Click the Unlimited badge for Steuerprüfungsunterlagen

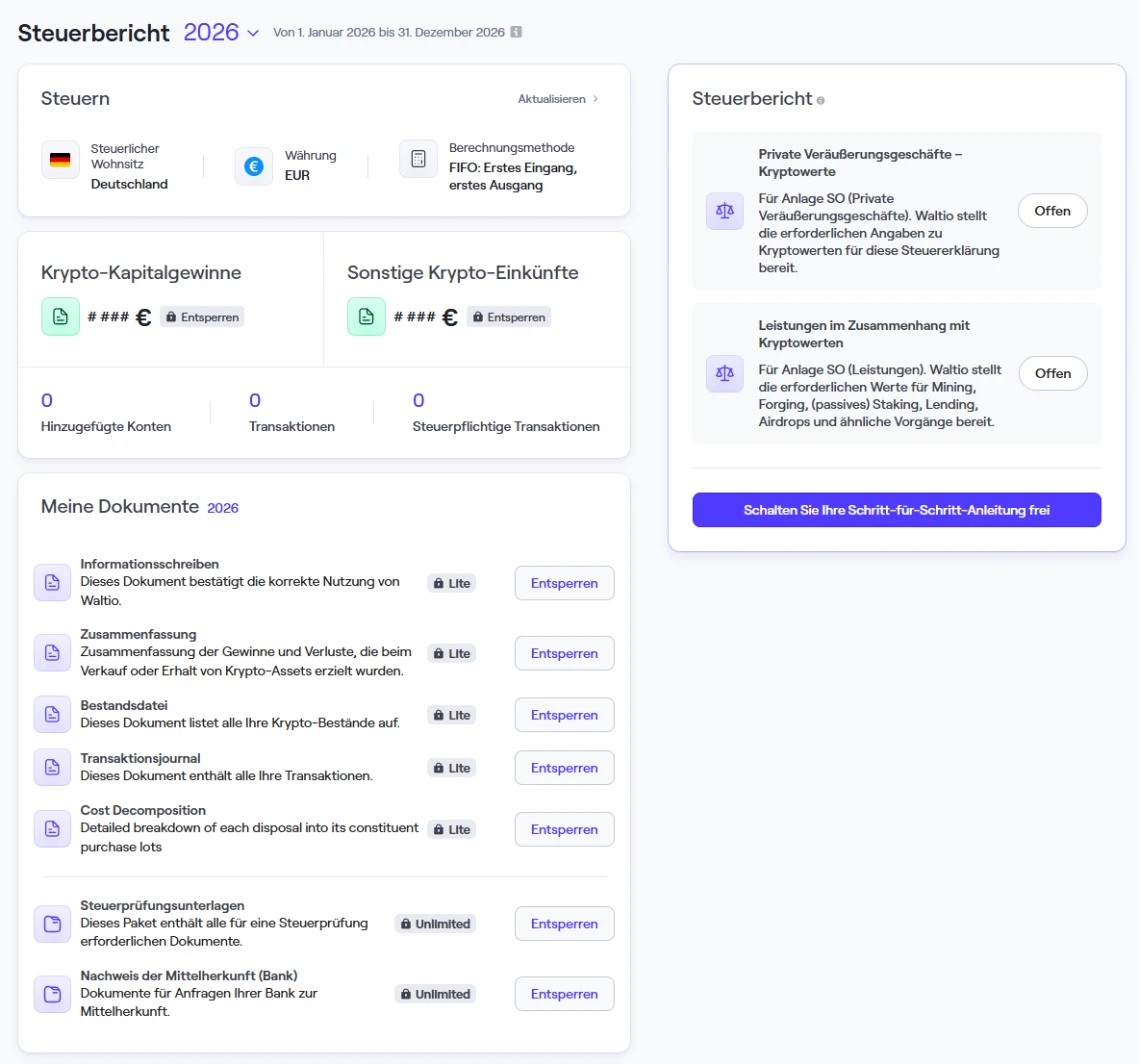pyautogui.click(x=435, y=924)
